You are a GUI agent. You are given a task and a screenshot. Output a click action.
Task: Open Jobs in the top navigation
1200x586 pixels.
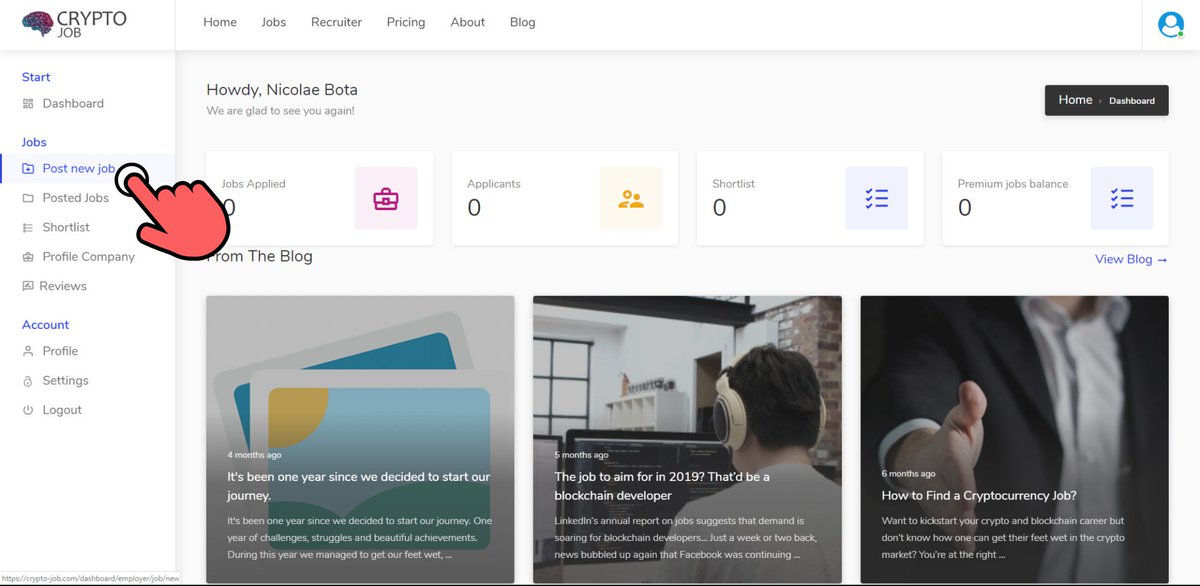pyautogui.click(x=274, y=22)
